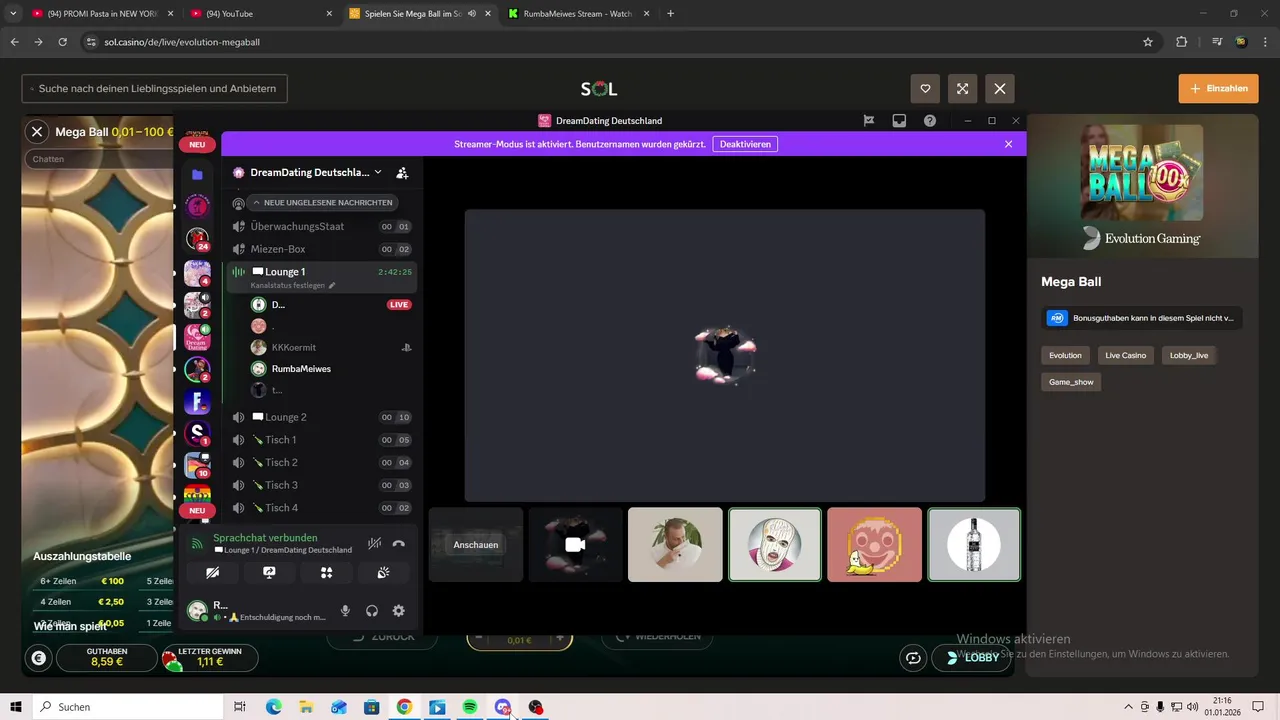Click the flag icon in Discord title bar
Image resolution: width=1280 pixels, height=720 pixels.
(x=869, y=120)
